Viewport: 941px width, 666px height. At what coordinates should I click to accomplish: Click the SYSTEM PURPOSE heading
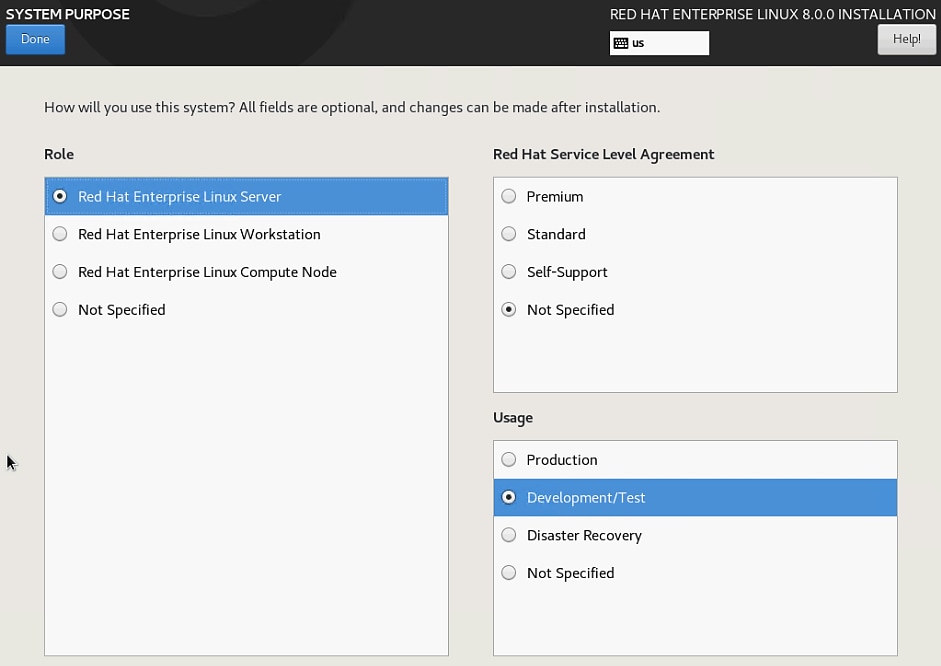click(68, 14)
